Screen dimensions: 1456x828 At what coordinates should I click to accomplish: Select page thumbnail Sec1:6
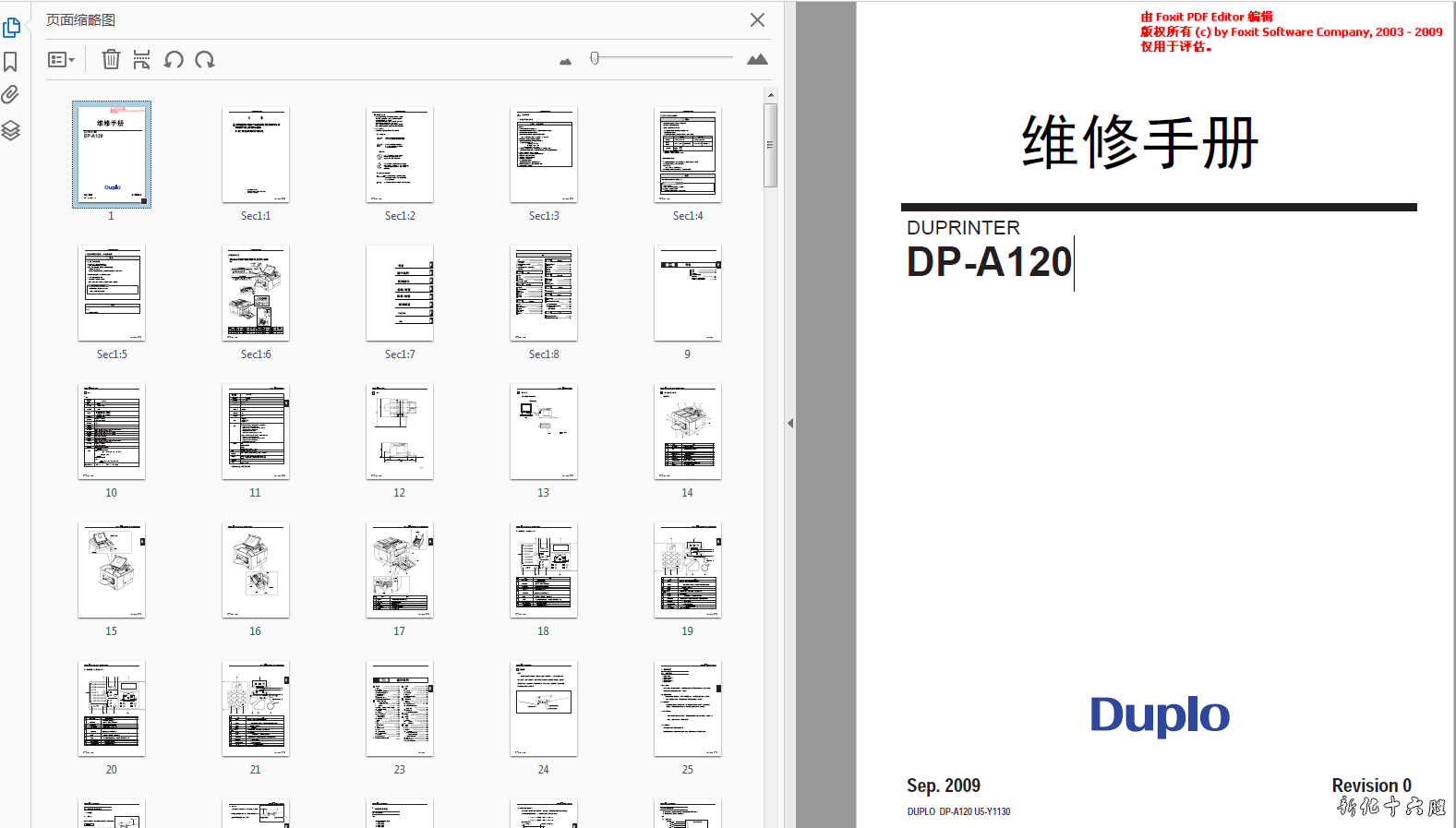(x=256, y=294)
